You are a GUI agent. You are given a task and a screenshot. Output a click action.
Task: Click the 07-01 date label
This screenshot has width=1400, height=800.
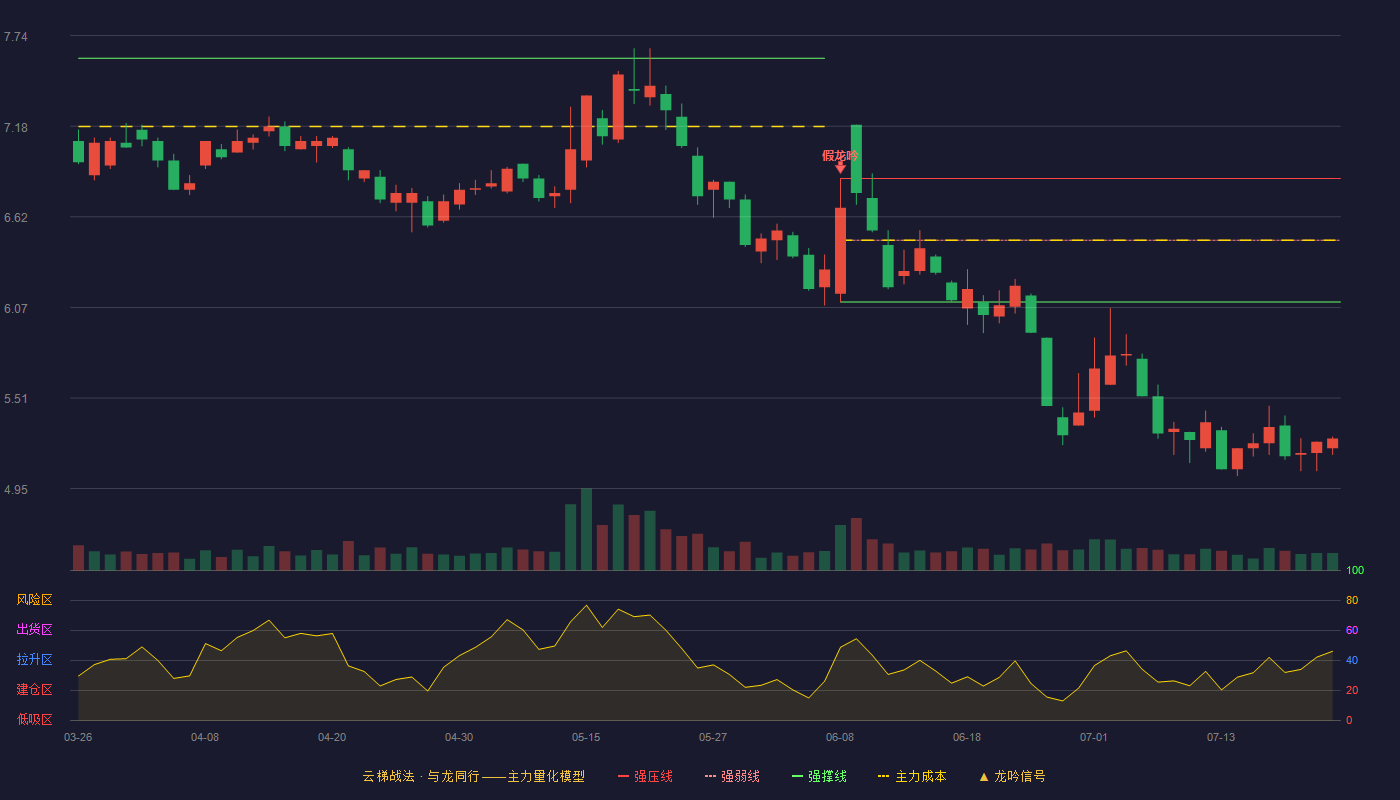[1094, 737]
